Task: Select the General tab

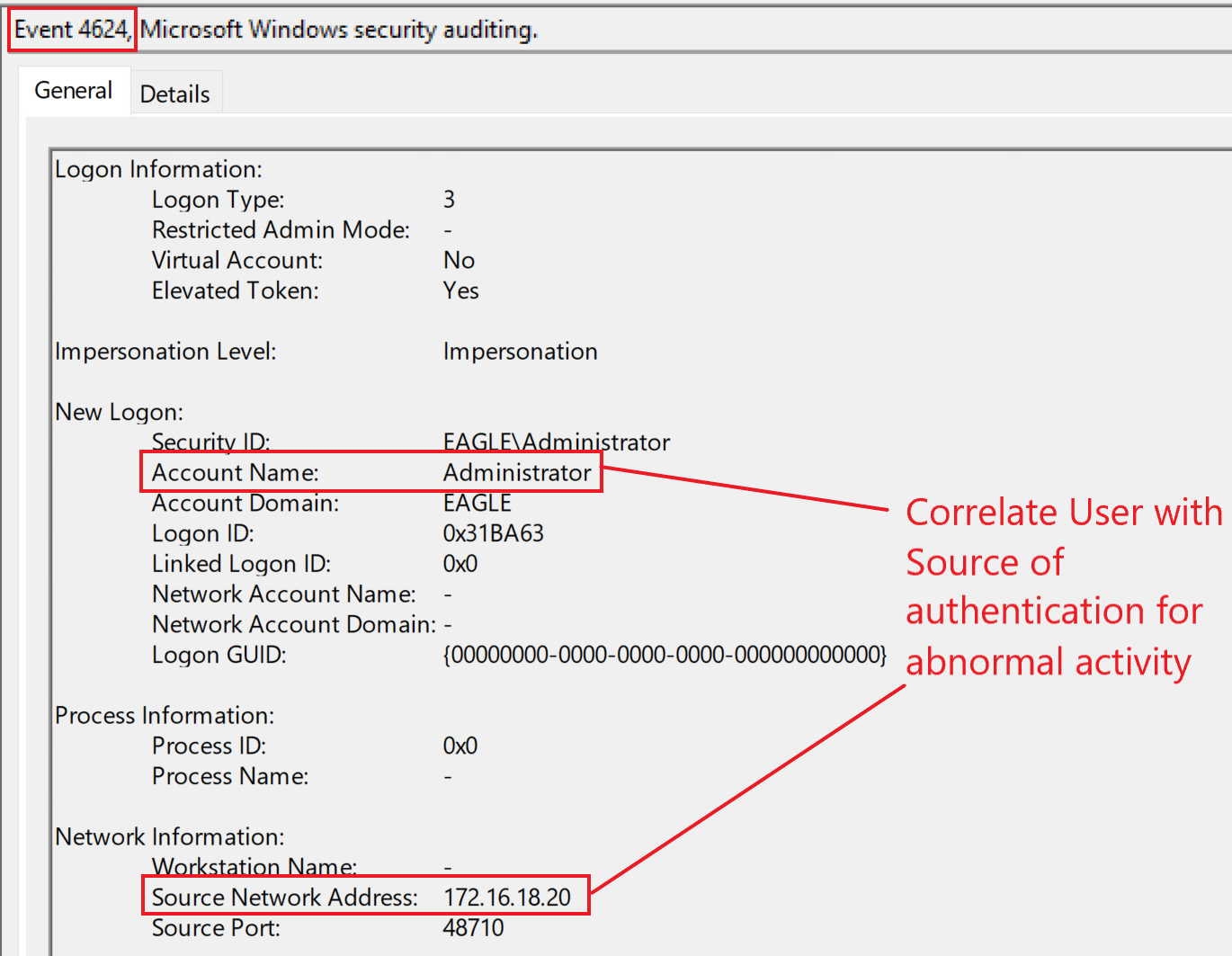Action: click(x=73, y=91)
